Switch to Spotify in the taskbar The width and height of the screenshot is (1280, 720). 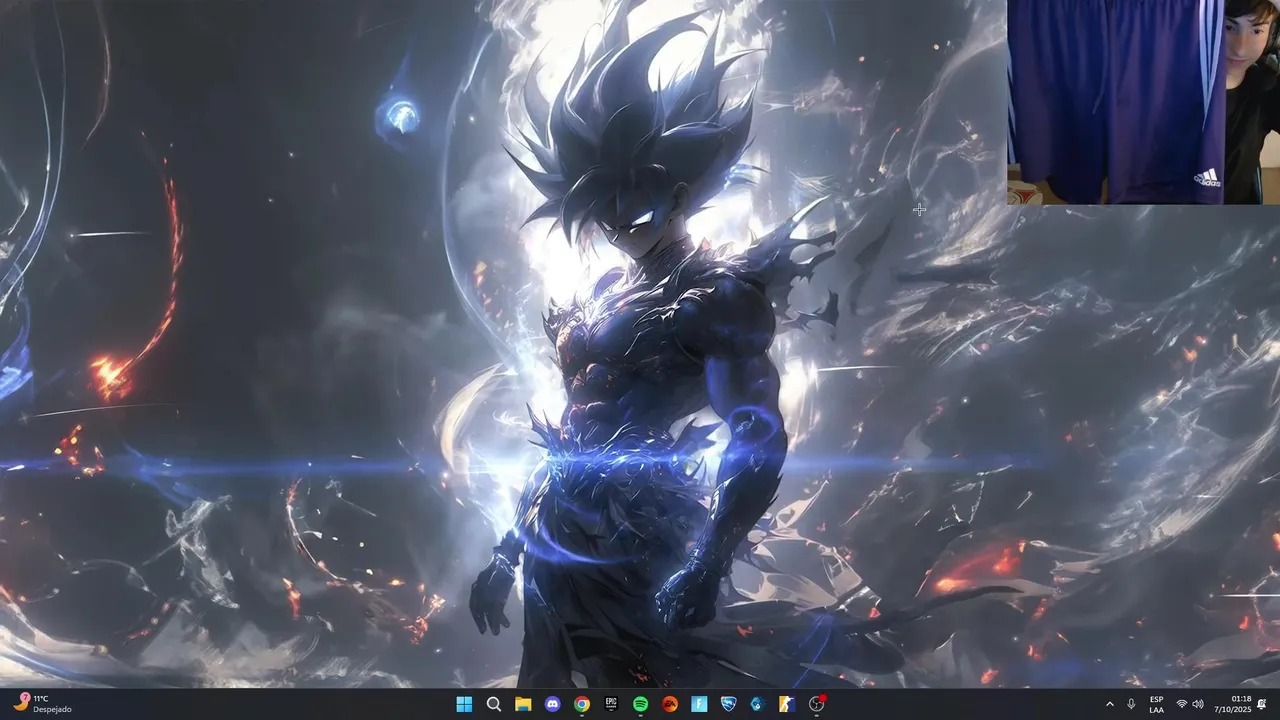click(640, 704)
